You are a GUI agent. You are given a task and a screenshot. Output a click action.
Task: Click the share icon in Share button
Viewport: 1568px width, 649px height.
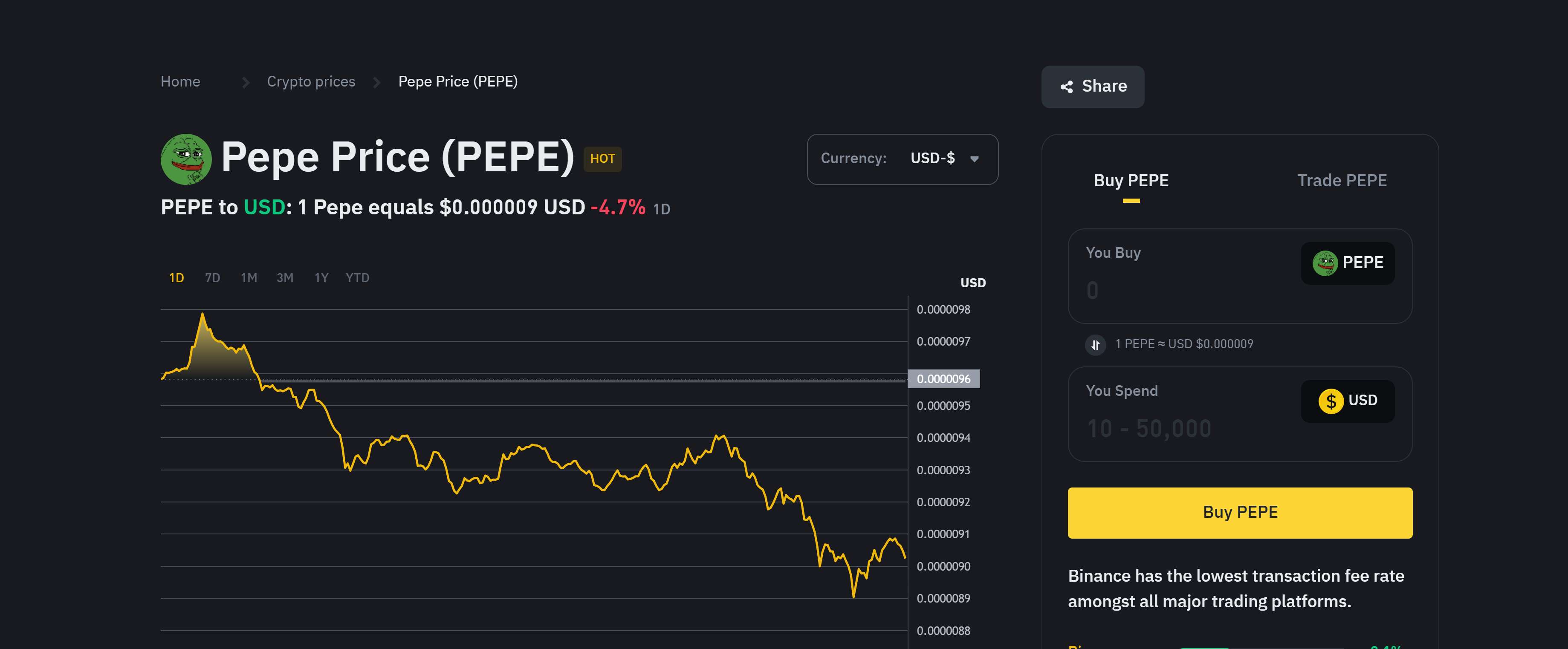pos(1066,87)
